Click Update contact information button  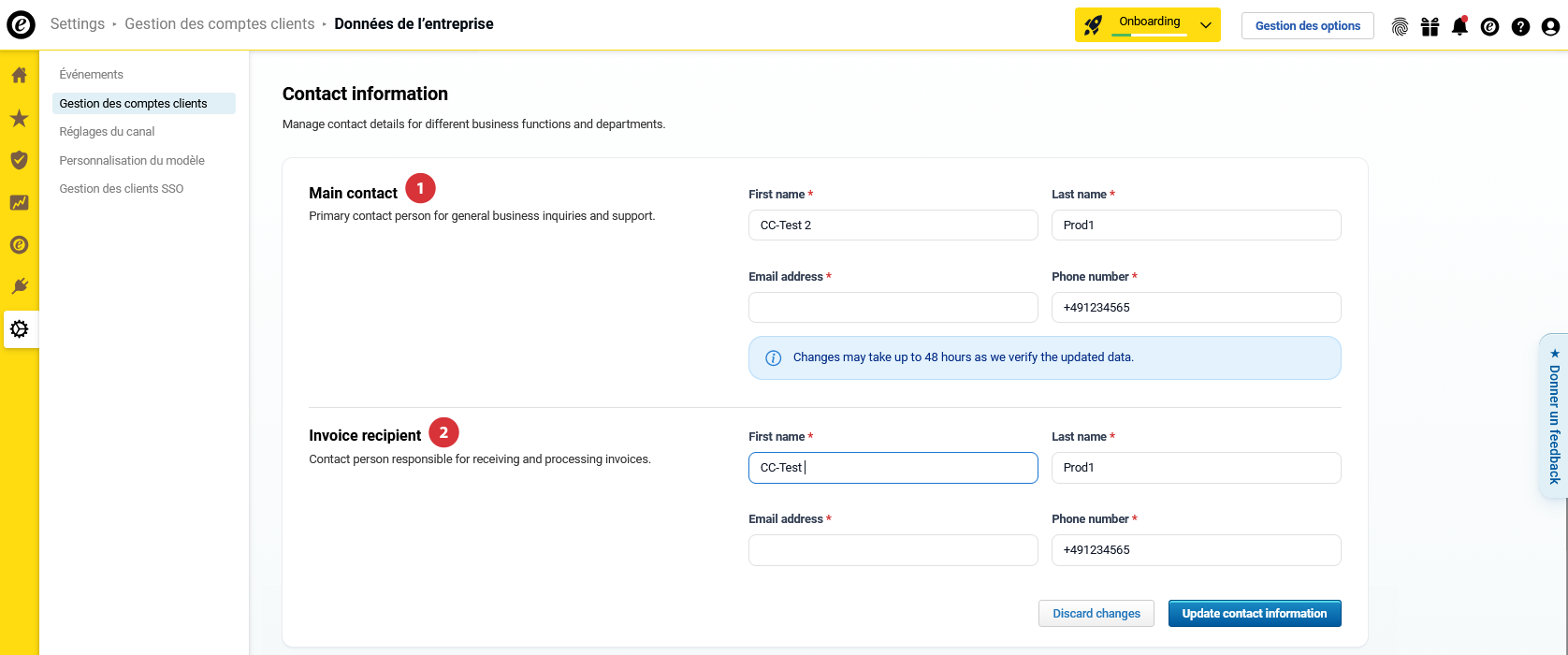pos(1254,614)
